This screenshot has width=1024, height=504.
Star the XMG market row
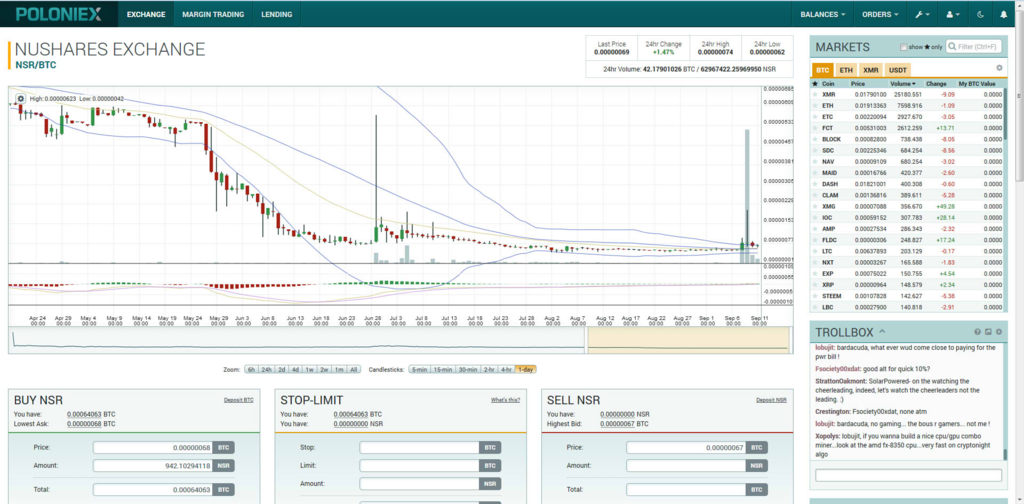(x=814, y=207)
